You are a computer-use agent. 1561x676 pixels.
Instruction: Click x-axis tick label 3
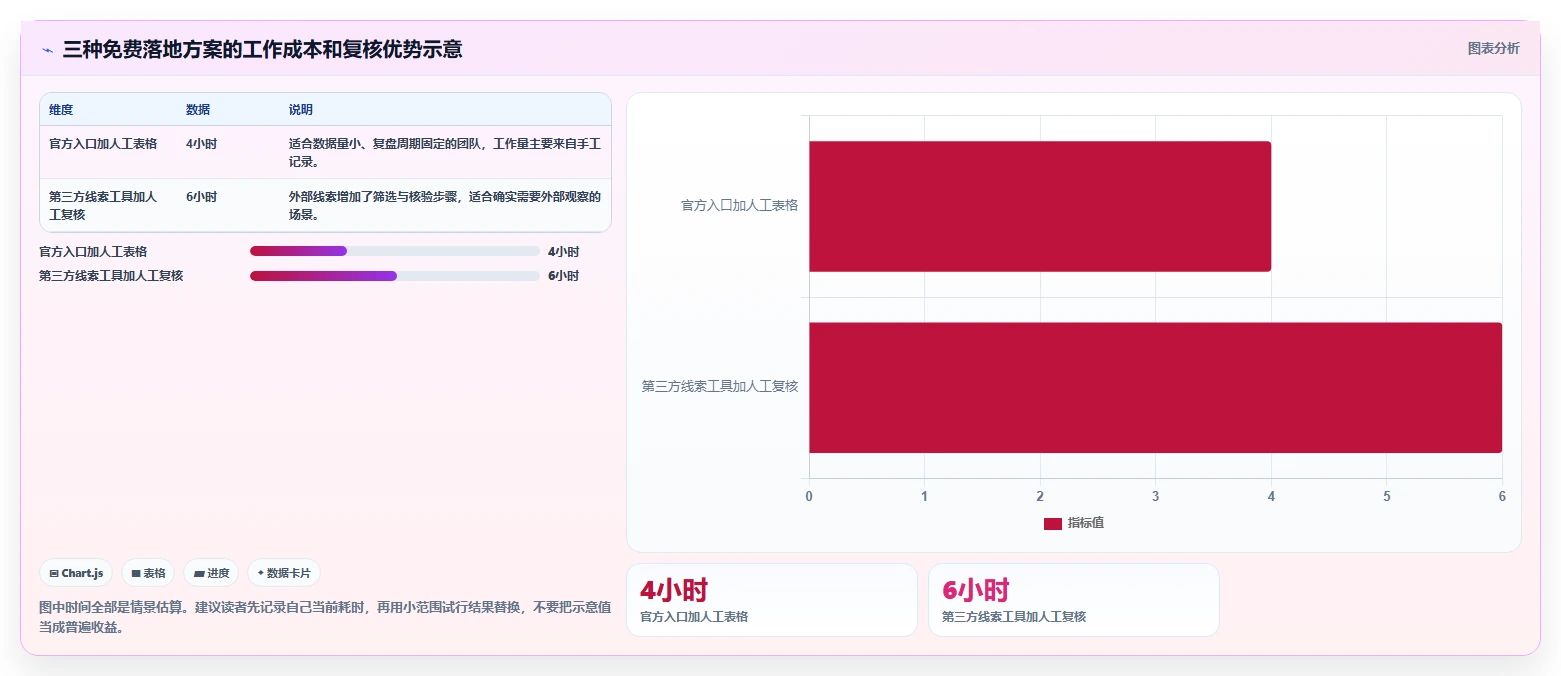tap(1155, 496)
